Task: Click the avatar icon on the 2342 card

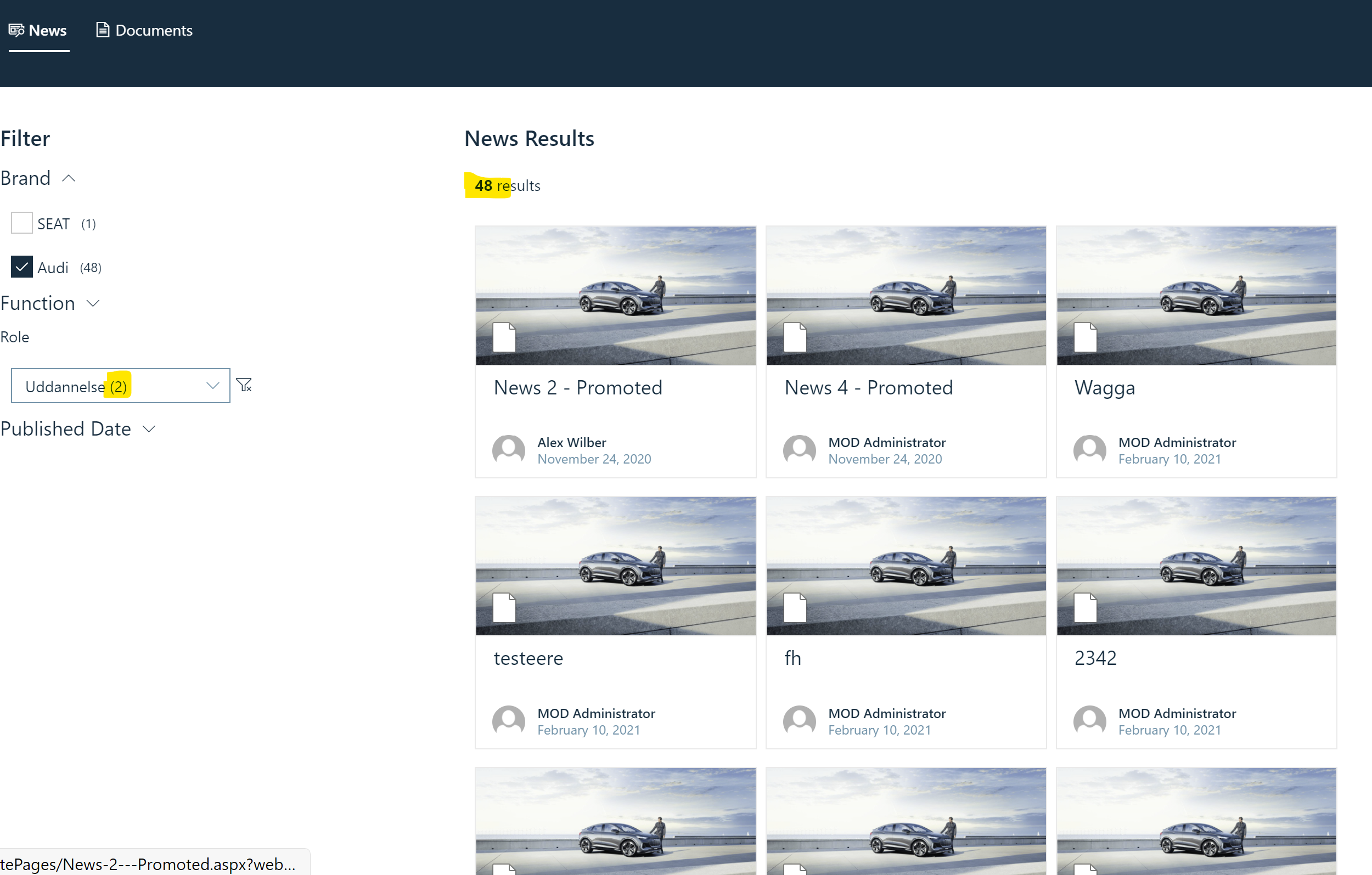Action: tap(1089, 721)
